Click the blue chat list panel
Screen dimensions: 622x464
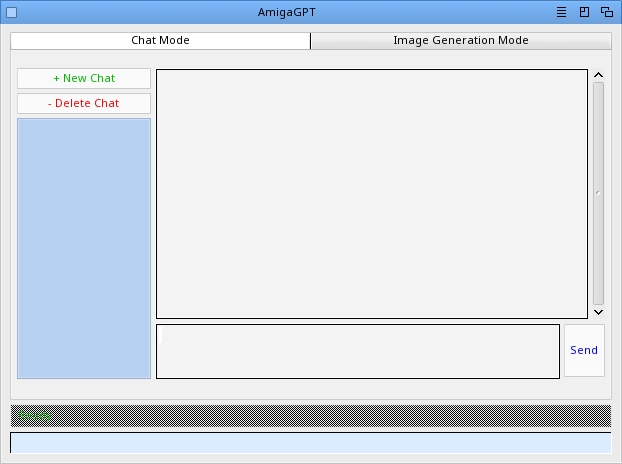coord(84,248)
